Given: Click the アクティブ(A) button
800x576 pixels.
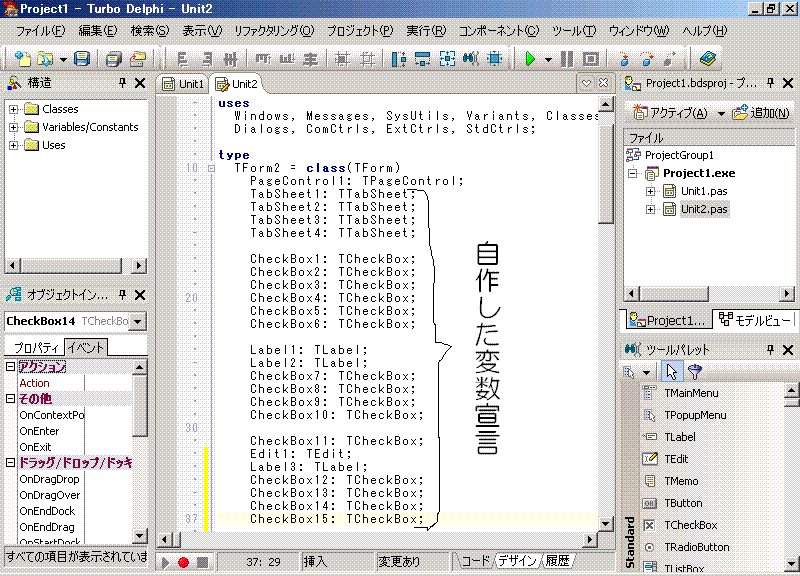Looking at the screenshot, I should 670,113.
